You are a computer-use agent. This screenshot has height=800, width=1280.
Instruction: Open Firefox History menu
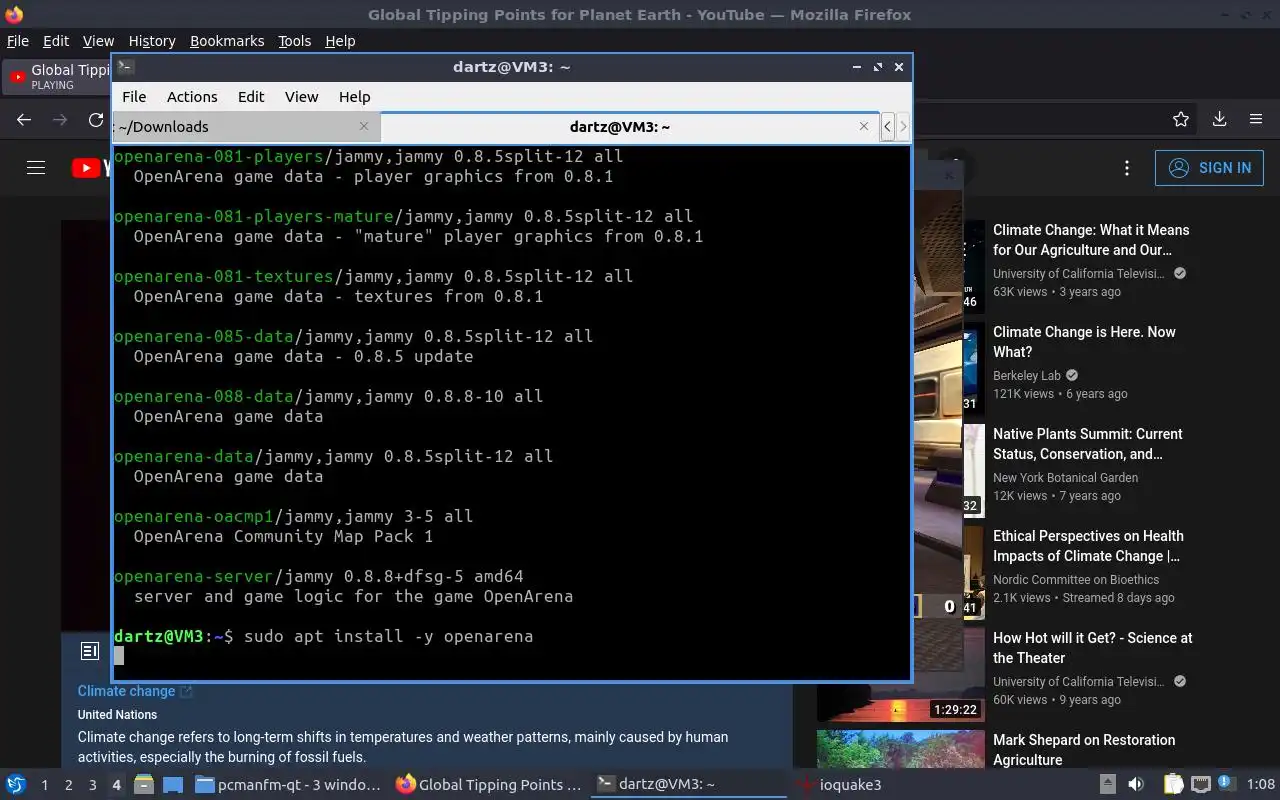[x=152, y=41]
